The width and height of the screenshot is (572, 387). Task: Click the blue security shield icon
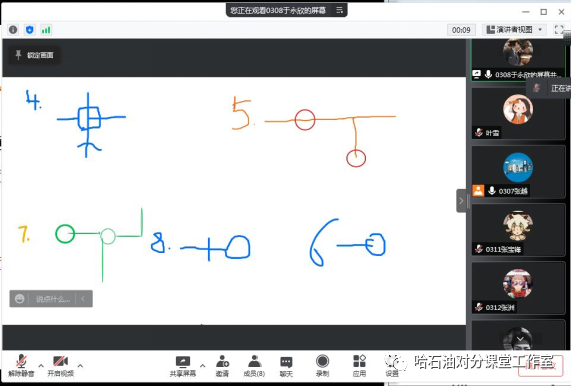30,30
